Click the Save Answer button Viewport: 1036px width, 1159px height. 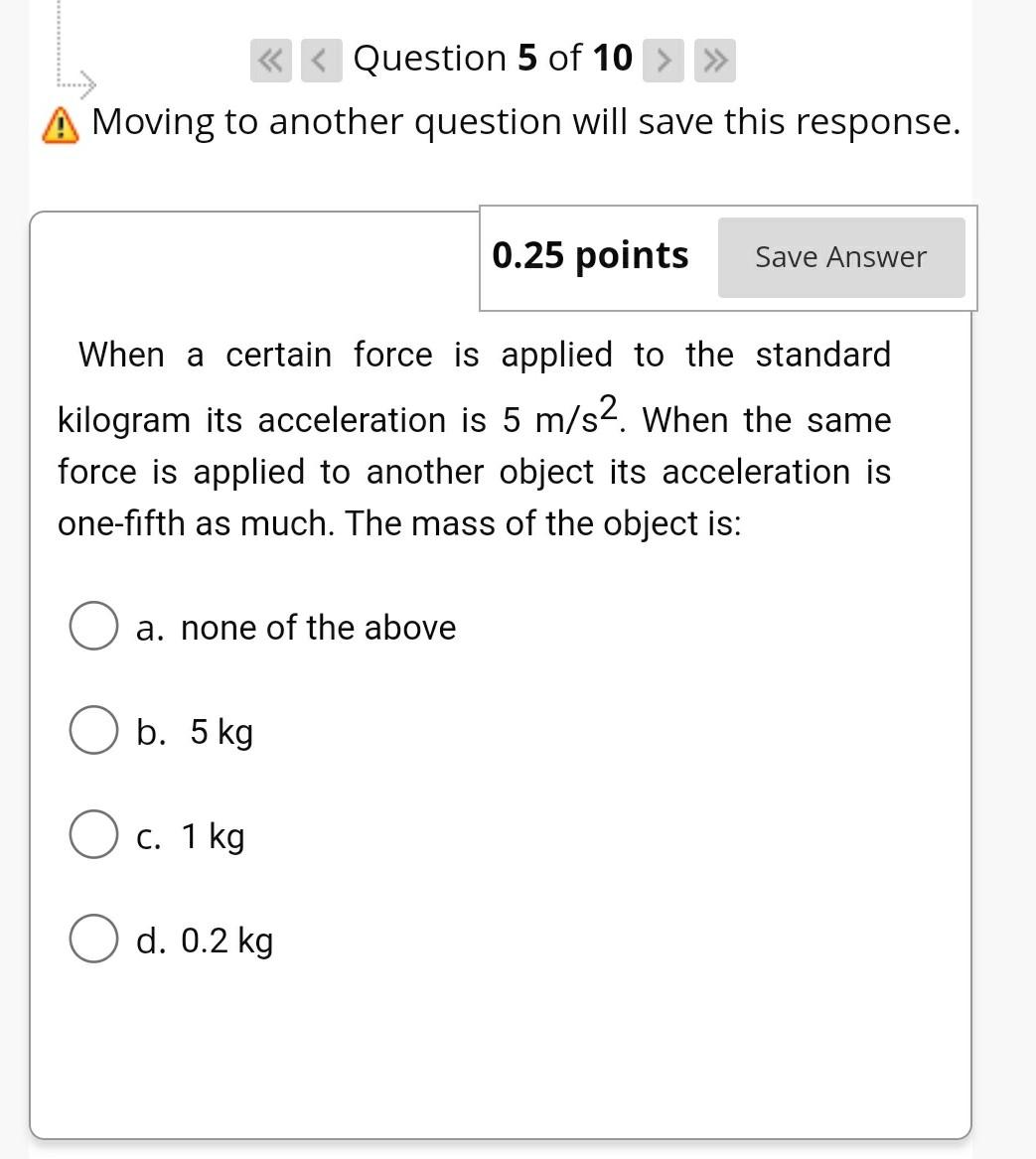click(840, 256)
